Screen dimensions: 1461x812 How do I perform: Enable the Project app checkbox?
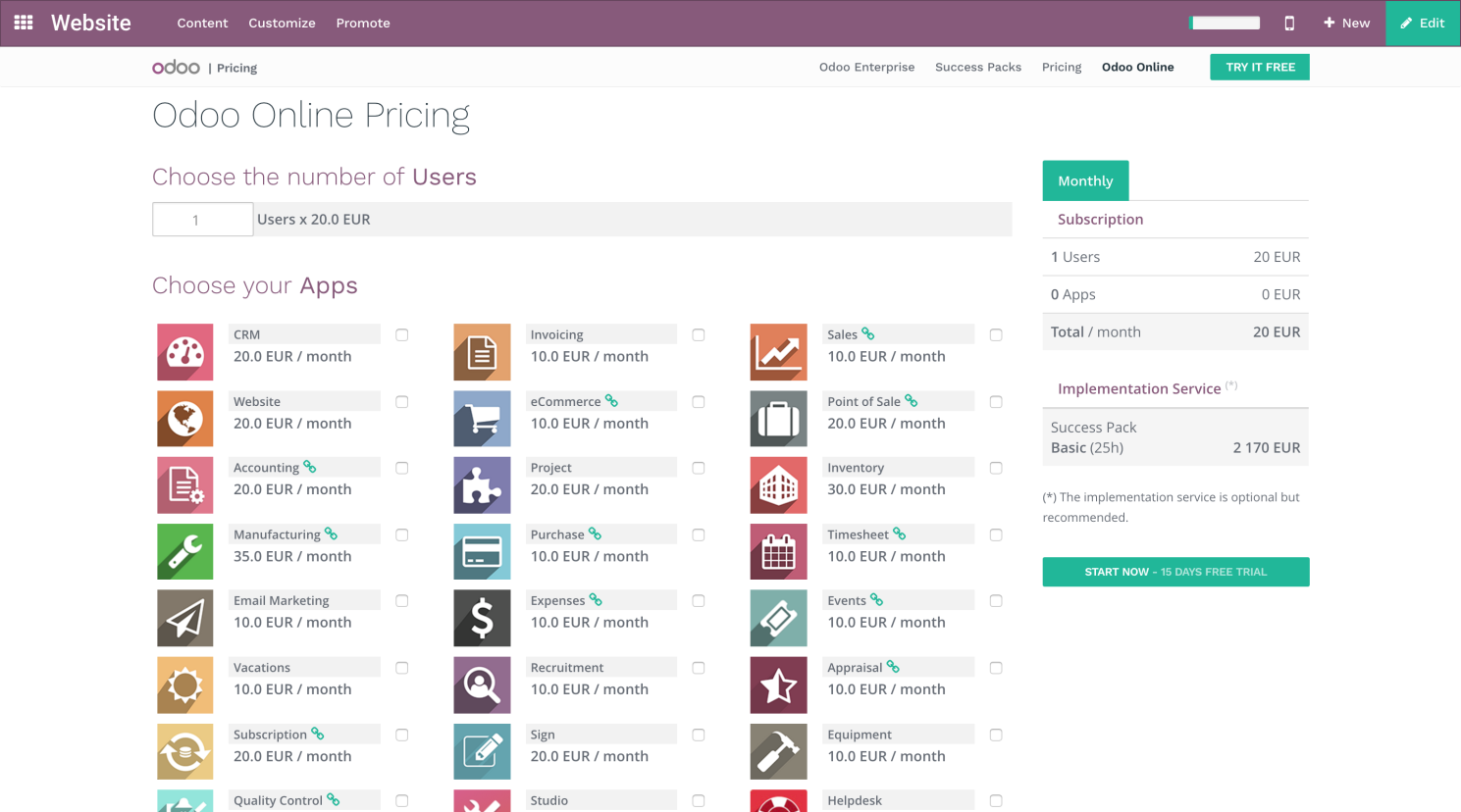tap(699, 468)
